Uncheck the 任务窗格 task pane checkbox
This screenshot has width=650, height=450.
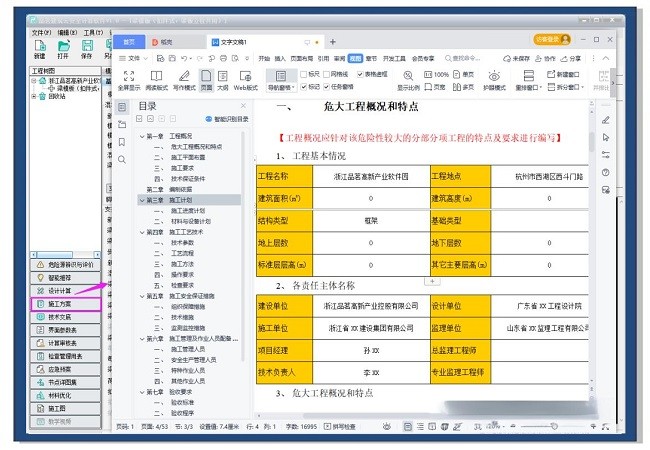326,87
